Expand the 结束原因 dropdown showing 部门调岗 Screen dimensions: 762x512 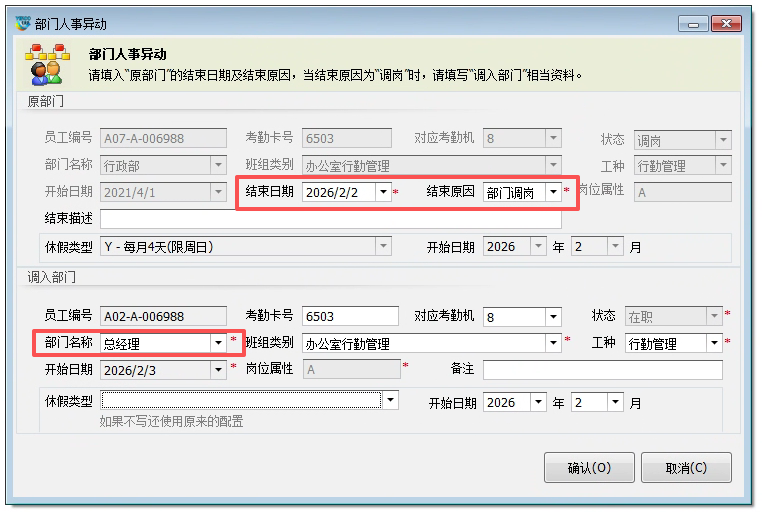point(553,192)
